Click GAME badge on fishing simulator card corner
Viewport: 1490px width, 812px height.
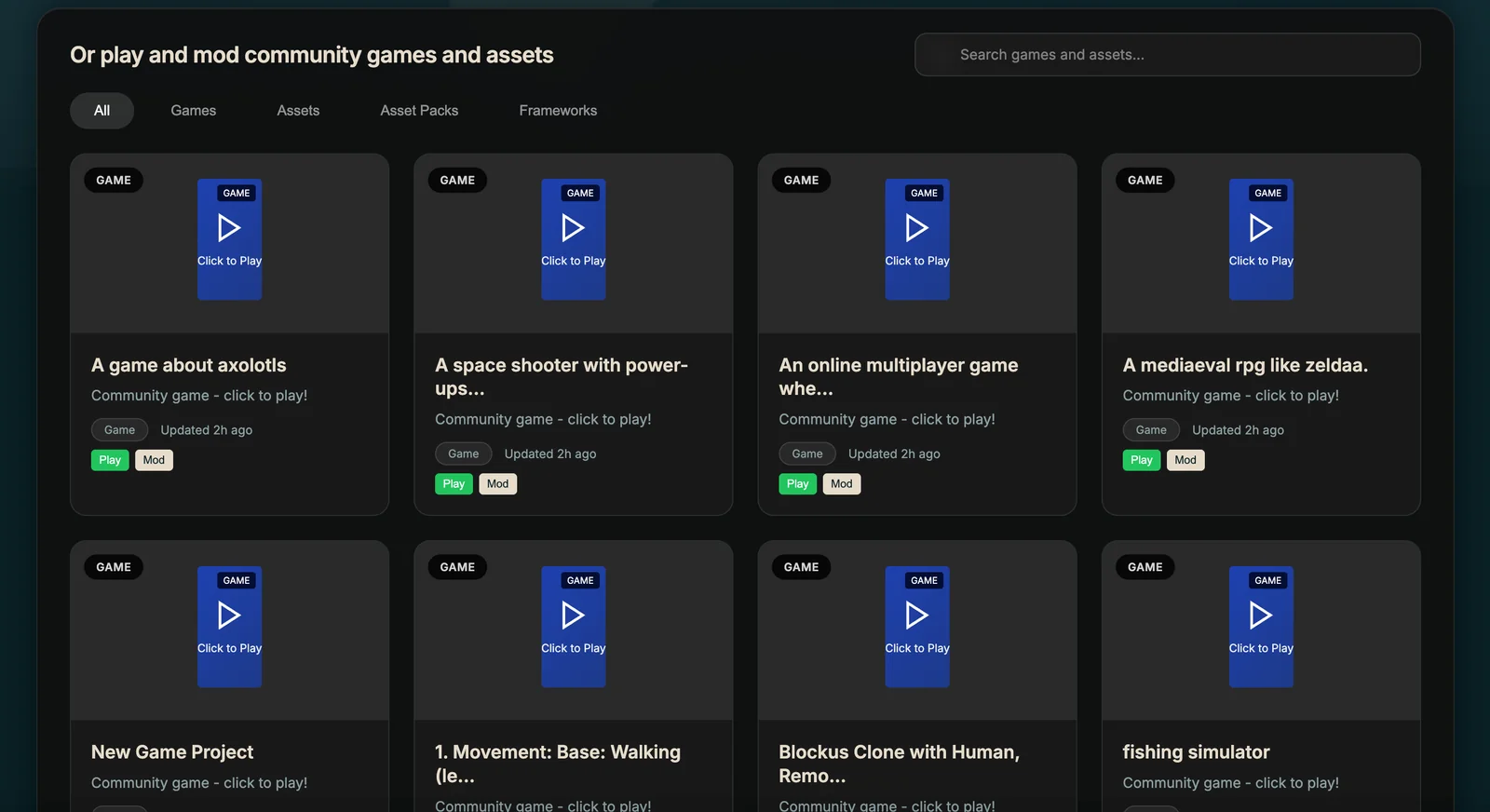click(x=1145, y=567)
